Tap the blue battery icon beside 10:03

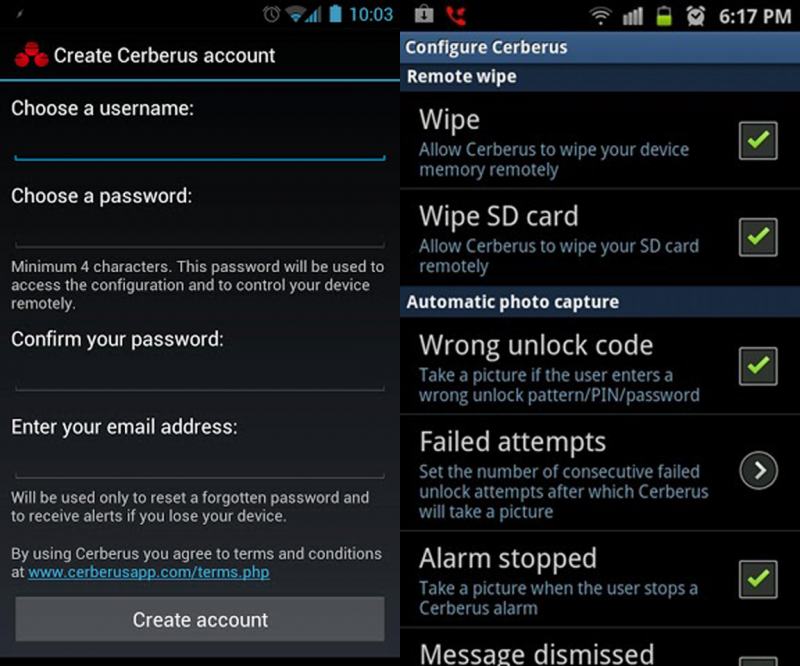(x=335, y=14)
